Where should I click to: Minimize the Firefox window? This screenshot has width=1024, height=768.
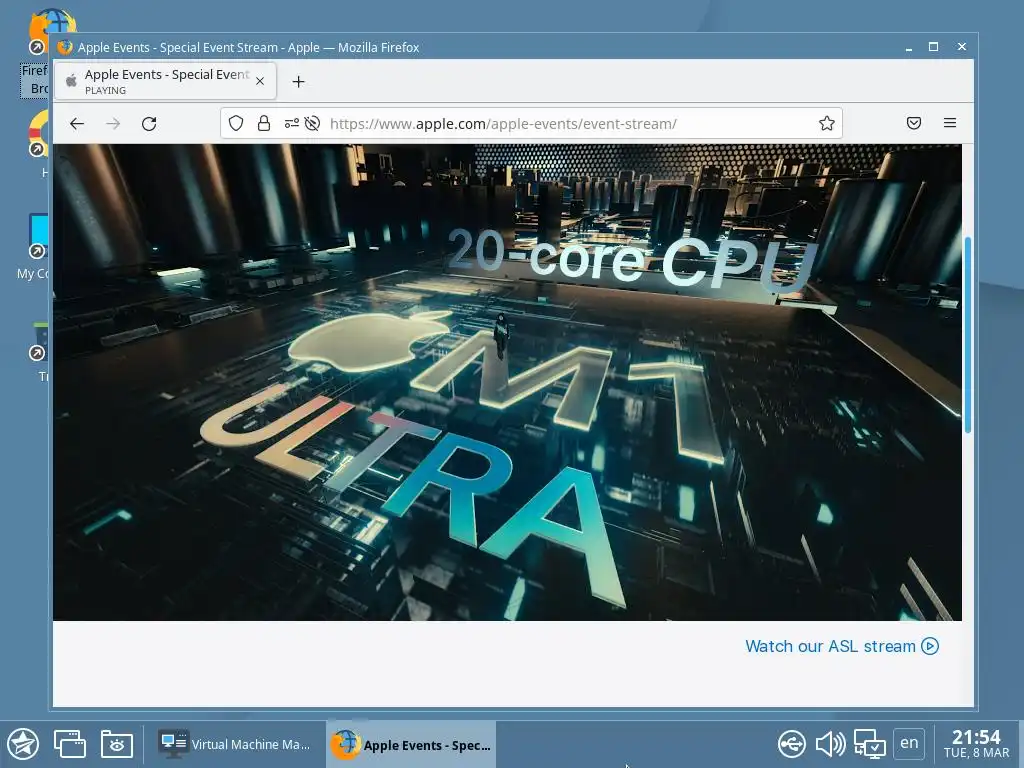coord(908,47)
